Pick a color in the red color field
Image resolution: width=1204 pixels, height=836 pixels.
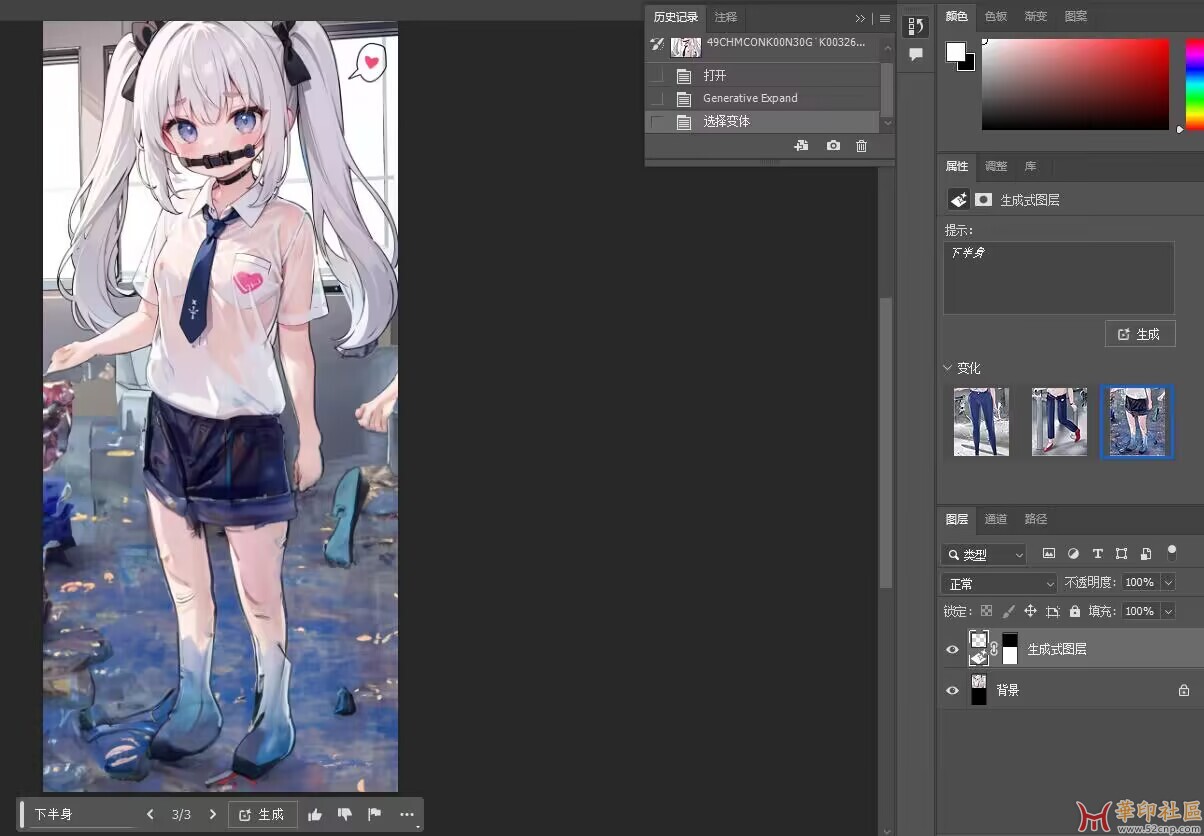[x=1075, y=84]
